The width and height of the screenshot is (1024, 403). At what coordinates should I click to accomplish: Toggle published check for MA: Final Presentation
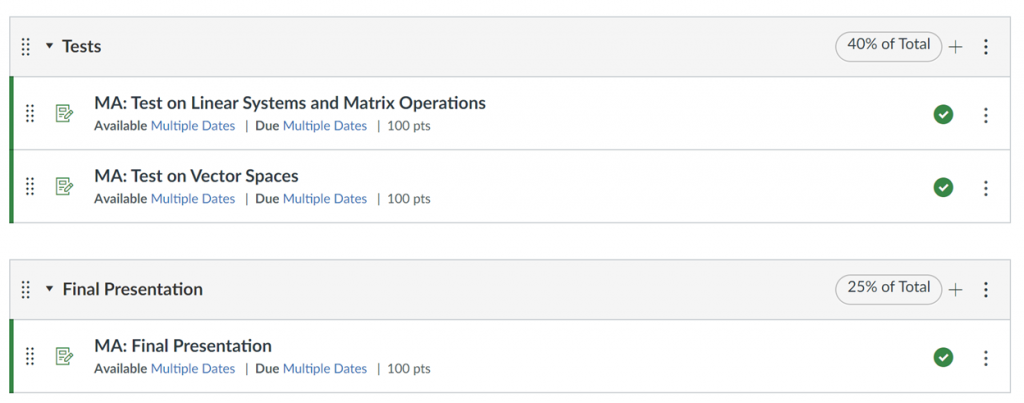pos(943,357)
